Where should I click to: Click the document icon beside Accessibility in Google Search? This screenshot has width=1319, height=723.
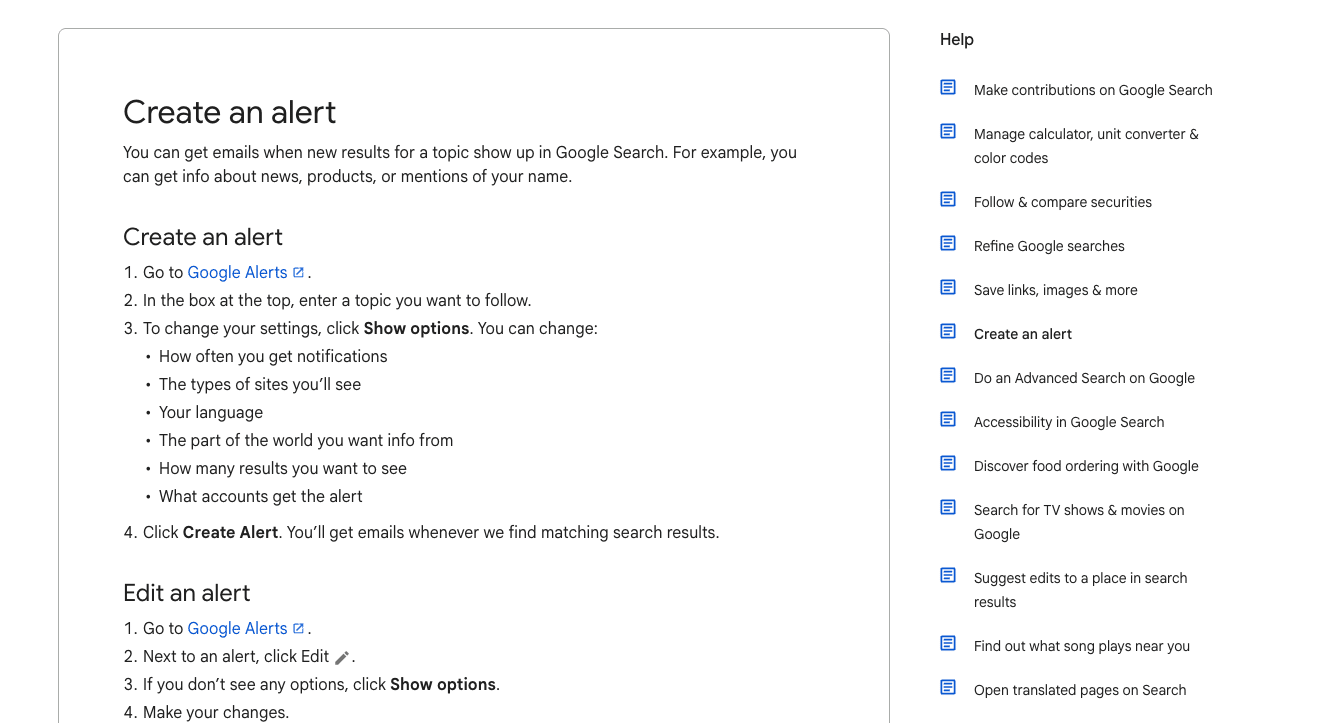click(x=948, y=420)
